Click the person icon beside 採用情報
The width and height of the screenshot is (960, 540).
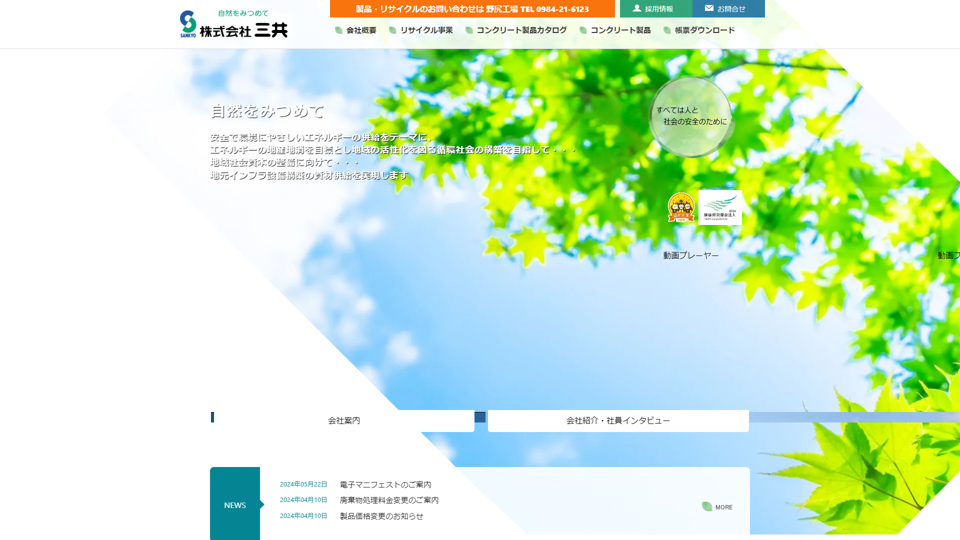[x=637, y=9]
